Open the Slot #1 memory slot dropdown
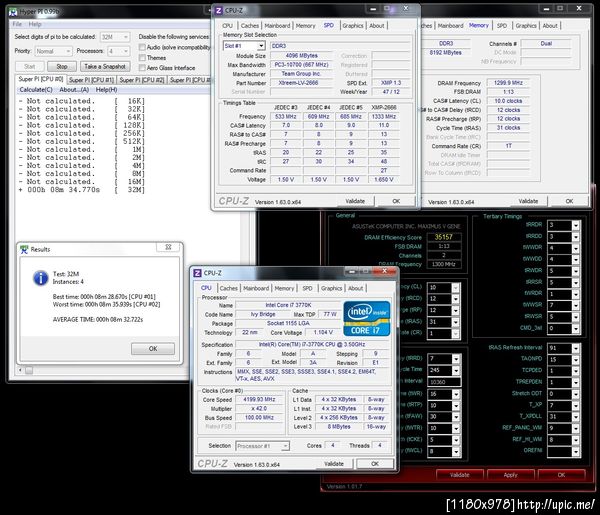This screenshot has height=515, width=600. (x=244, y=46)
